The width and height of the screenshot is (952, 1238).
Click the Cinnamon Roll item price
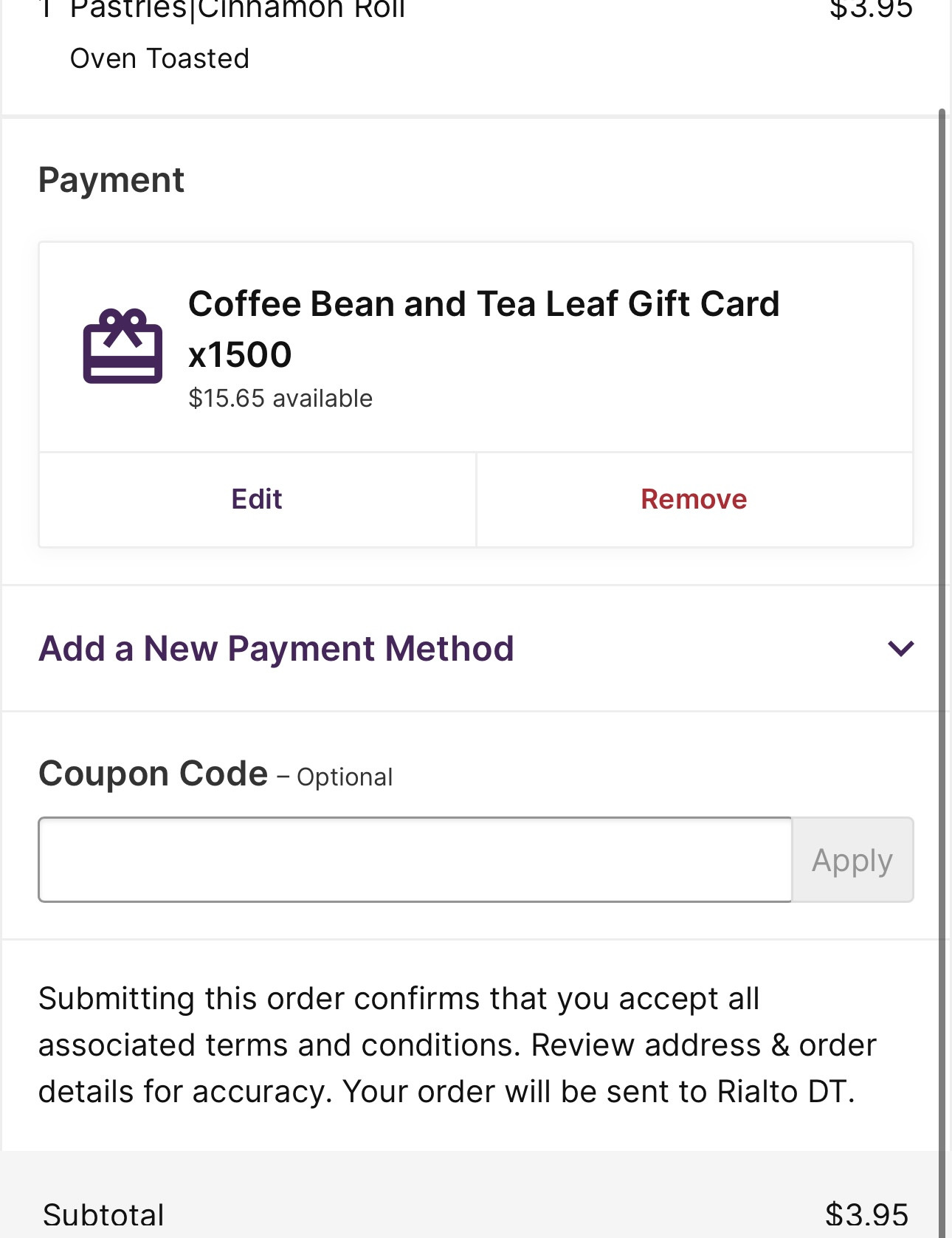tap(871, 10)
